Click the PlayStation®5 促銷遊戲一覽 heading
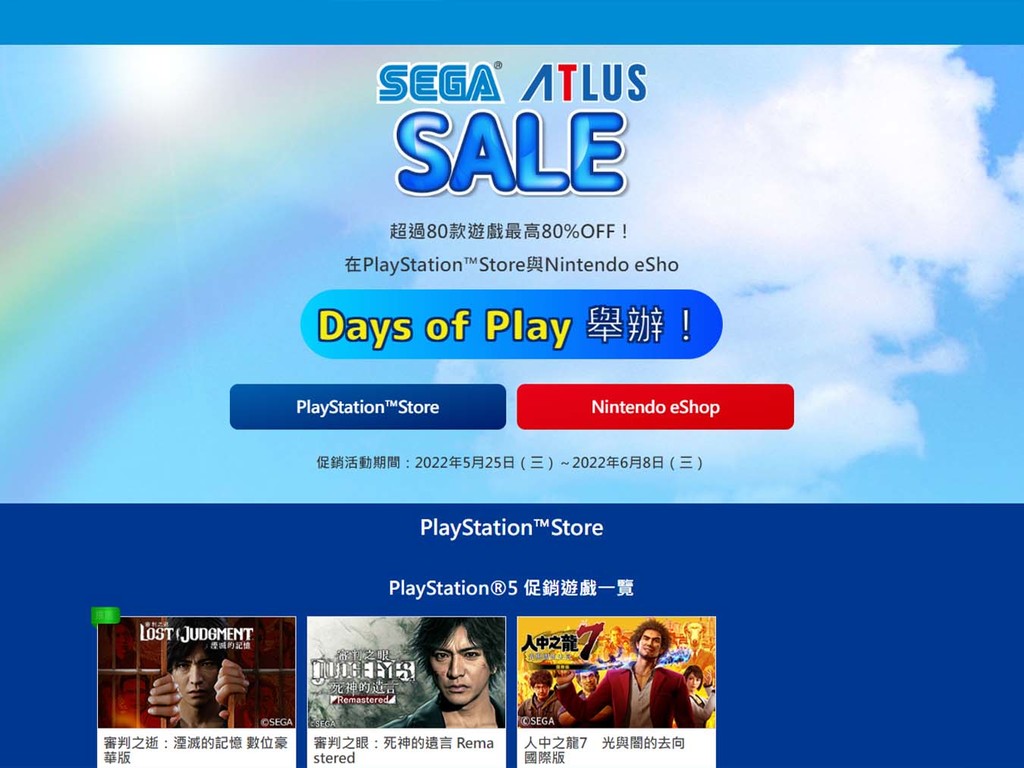 coord(511,588)
